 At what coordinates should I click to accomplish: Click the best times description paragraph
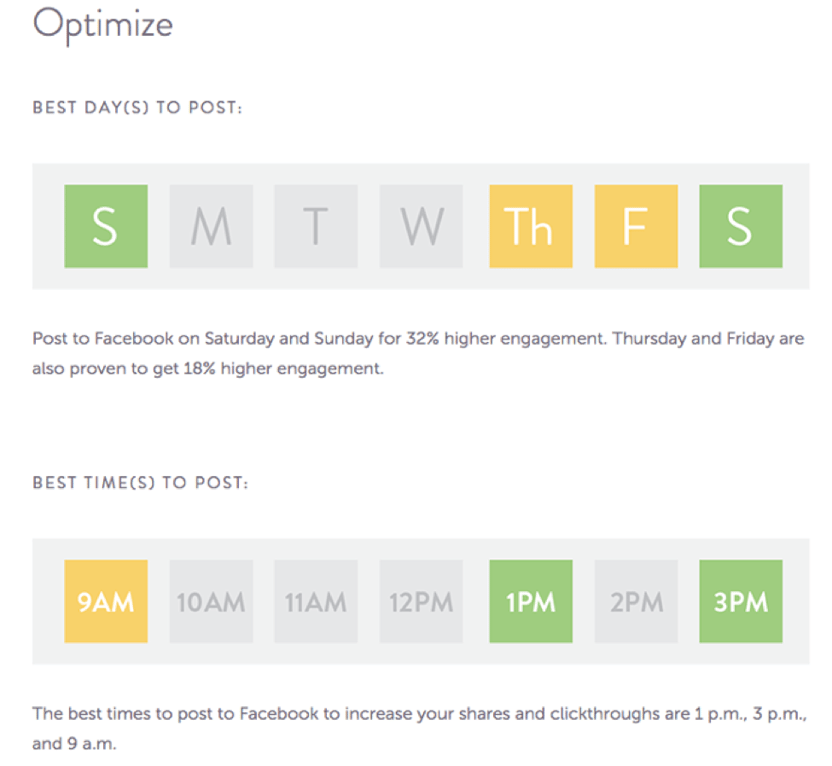419,728
